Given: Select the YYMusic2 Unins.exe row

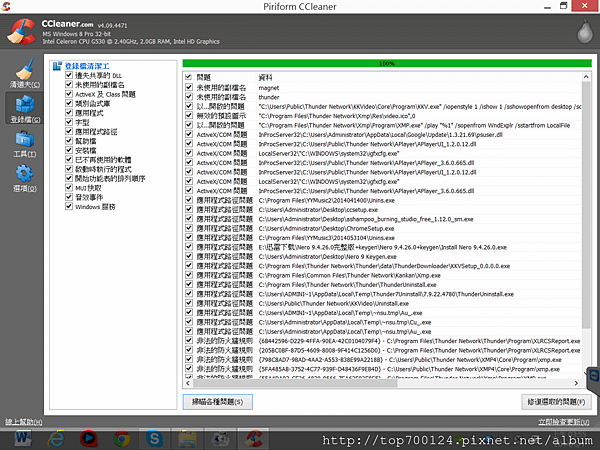Looking at the screenshot, I should click(383, 200).
